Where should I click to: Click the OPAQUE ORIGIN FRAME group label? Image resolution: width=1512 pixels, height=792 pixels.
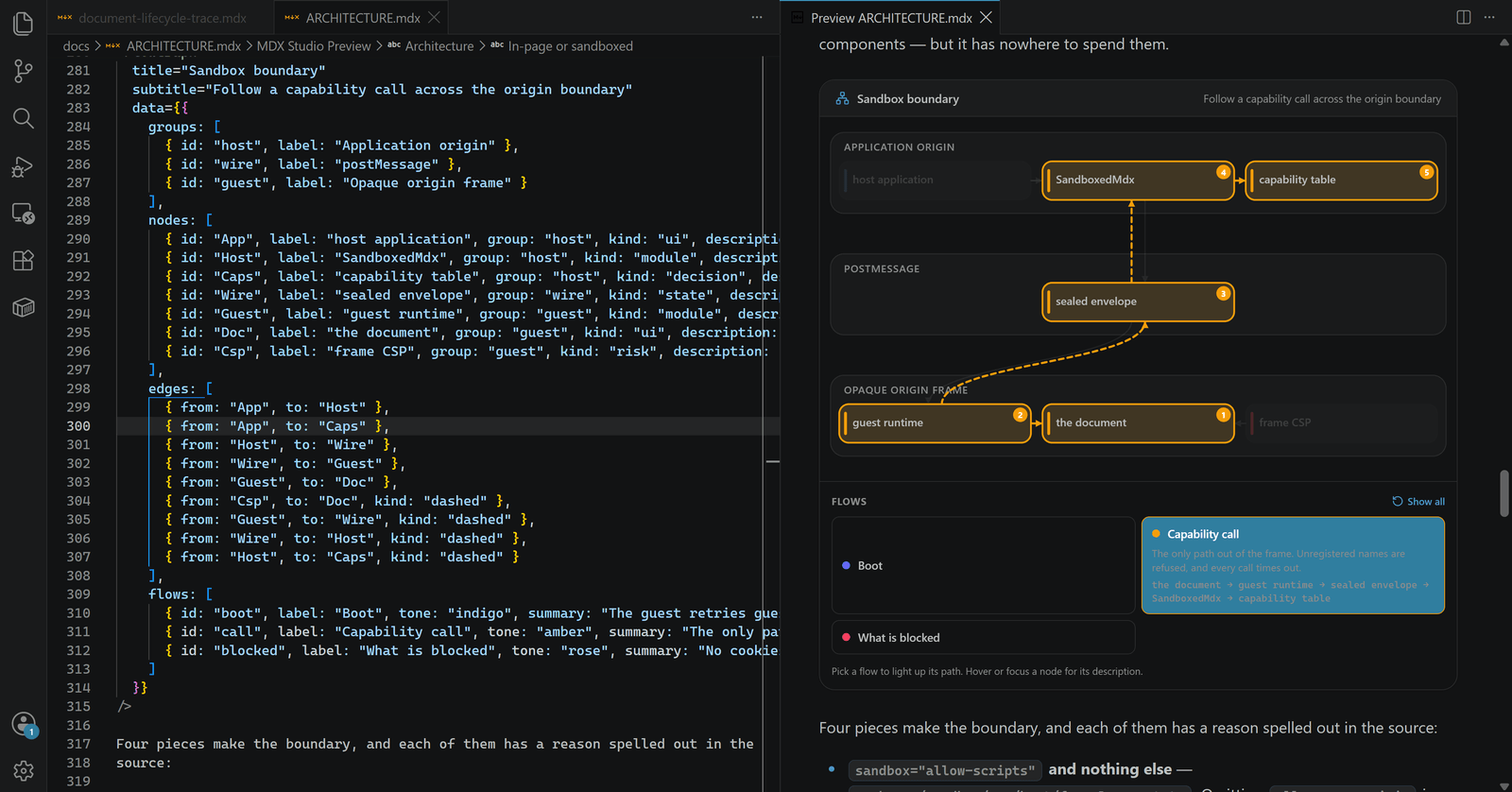905,390
